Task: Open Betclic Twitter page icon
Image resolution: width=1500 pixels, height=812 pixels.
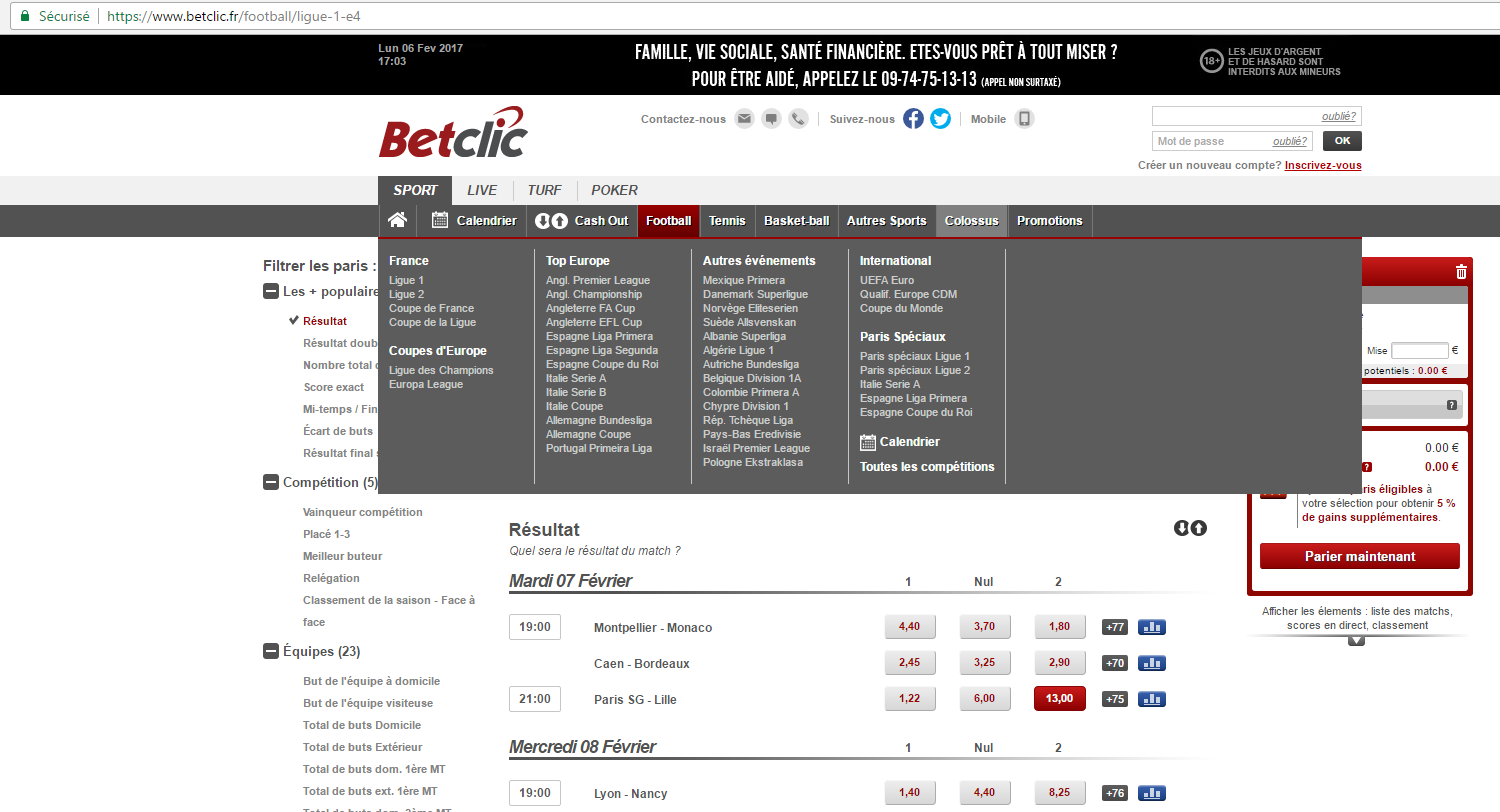Action: (x=940, y=119)
